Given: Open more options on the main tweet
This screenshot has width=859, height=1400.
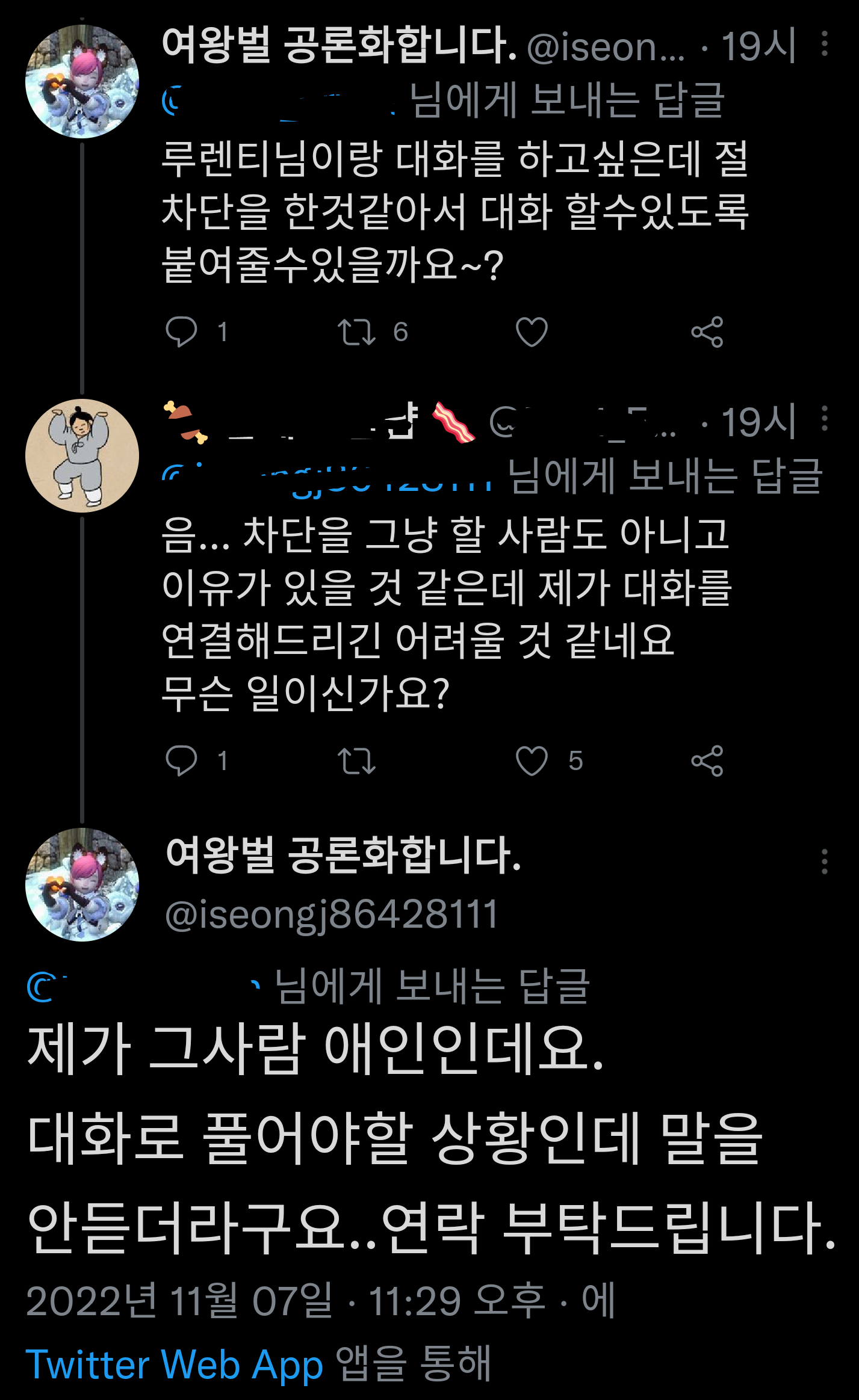Looking at the screenshot, I should [824, 862].
